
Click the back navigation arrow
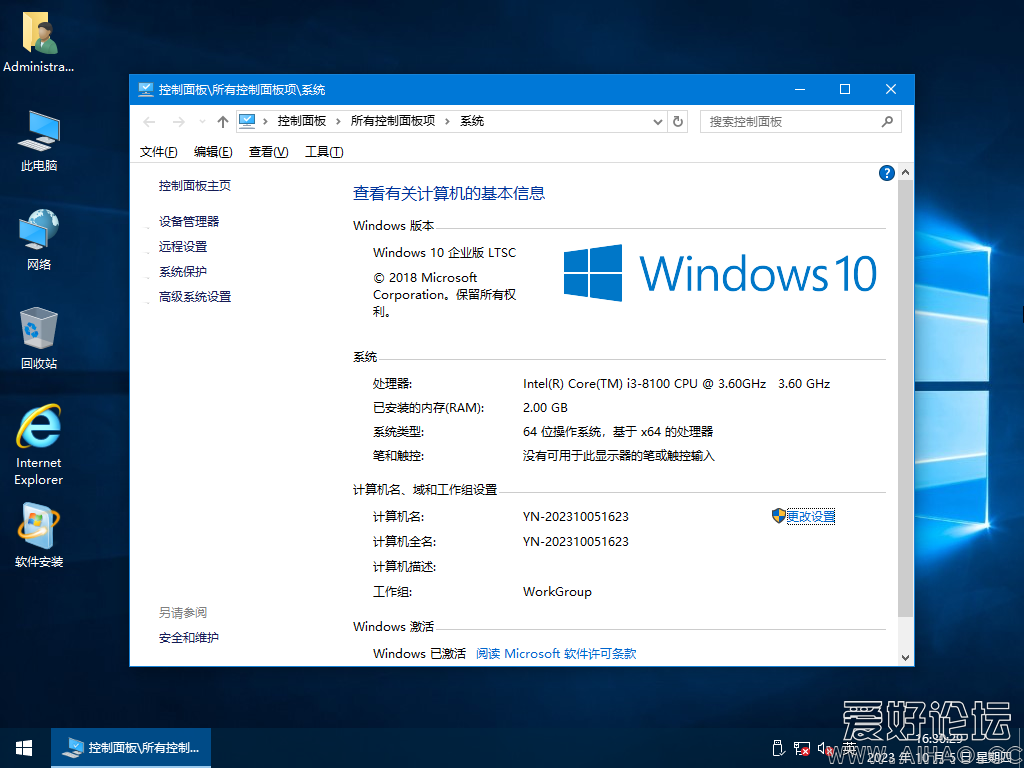pos(149,120)
